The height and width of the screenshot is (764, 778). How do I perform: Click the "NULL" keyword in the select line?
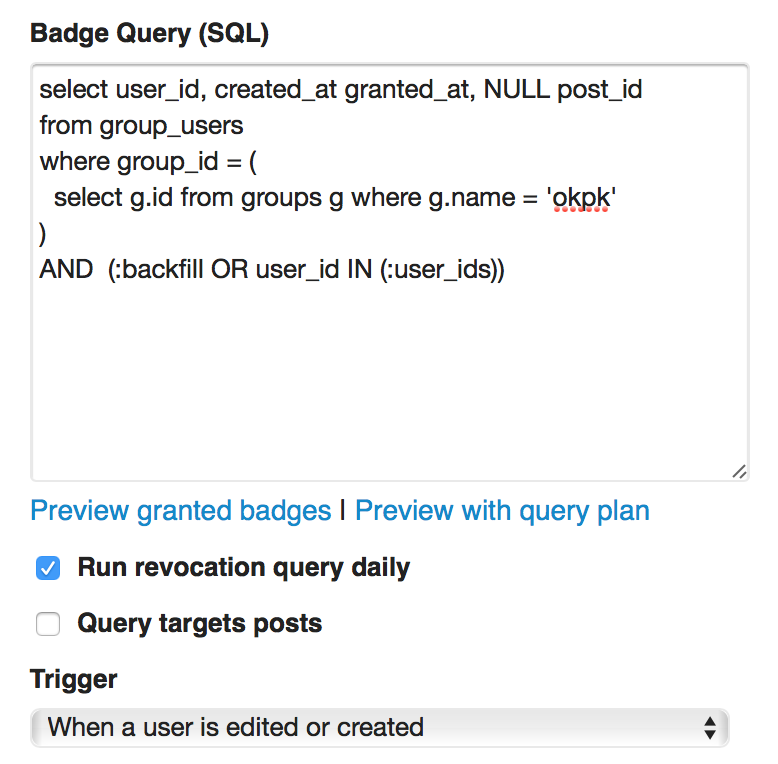coord(517,90)
